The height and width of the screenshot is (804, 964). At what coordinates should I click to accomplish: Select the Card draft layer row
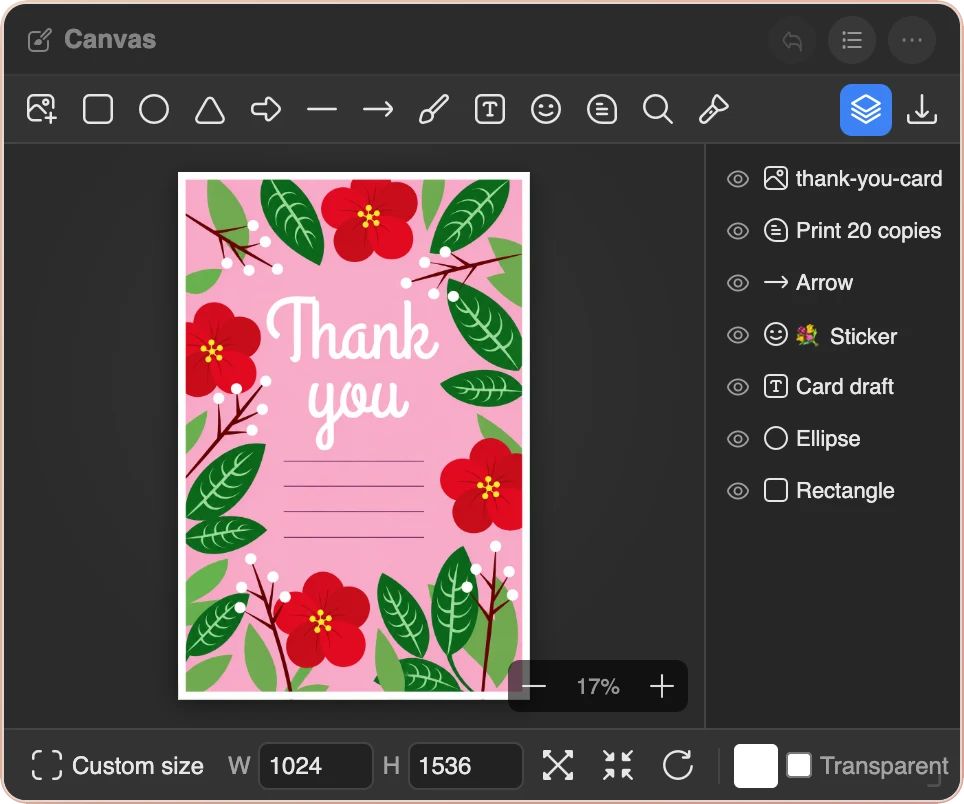(x=834, y=387)
